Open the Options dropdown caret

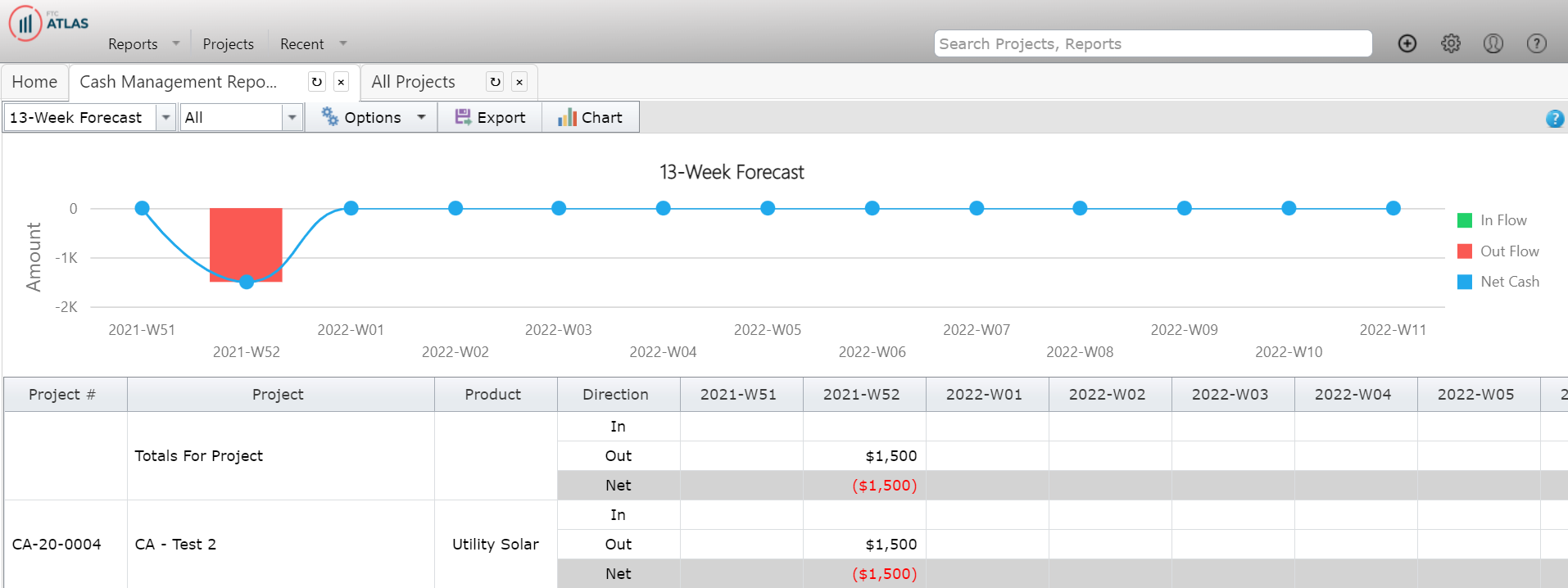pyautogui.click(x=421, y=117)
